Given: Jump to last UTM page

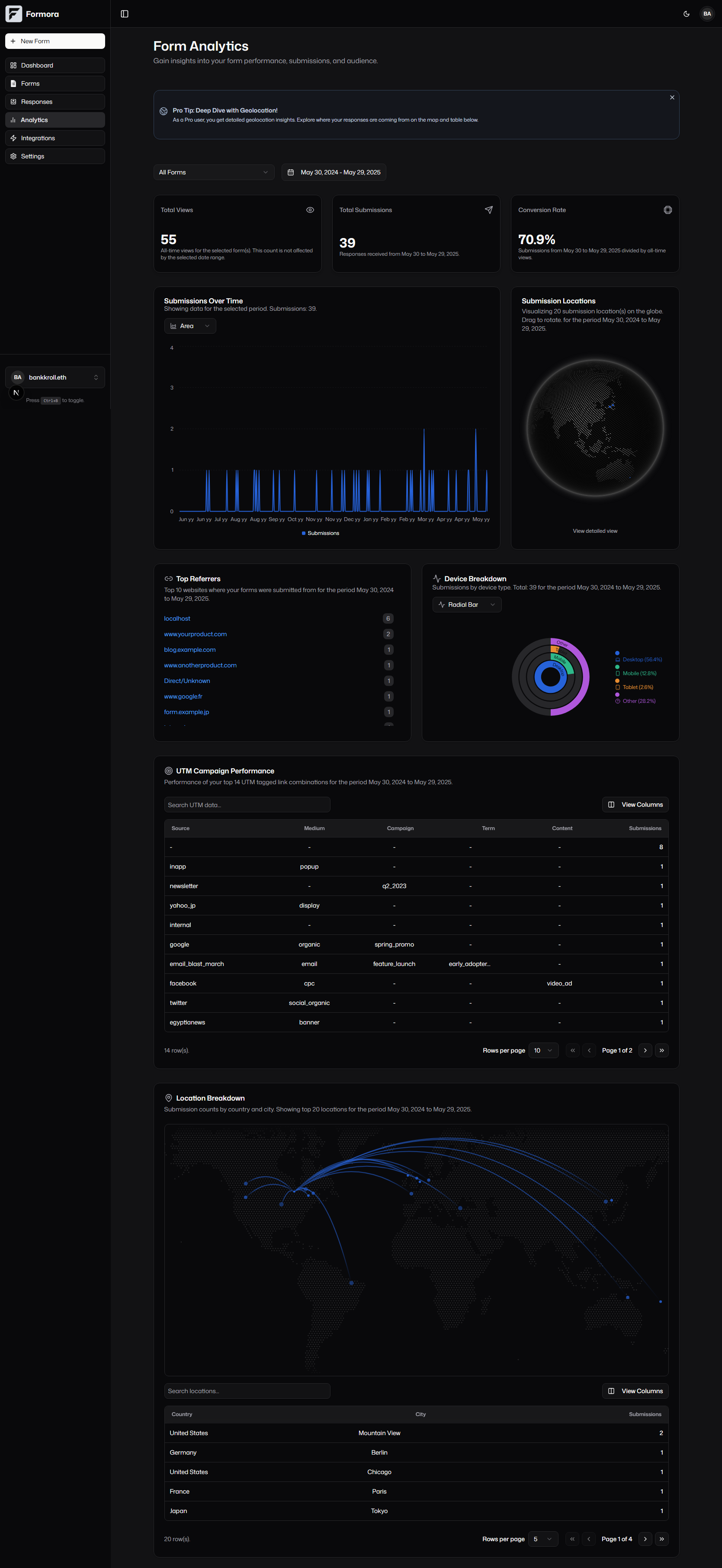Looking at the screenshot, I should click(x=662, y=1051).
